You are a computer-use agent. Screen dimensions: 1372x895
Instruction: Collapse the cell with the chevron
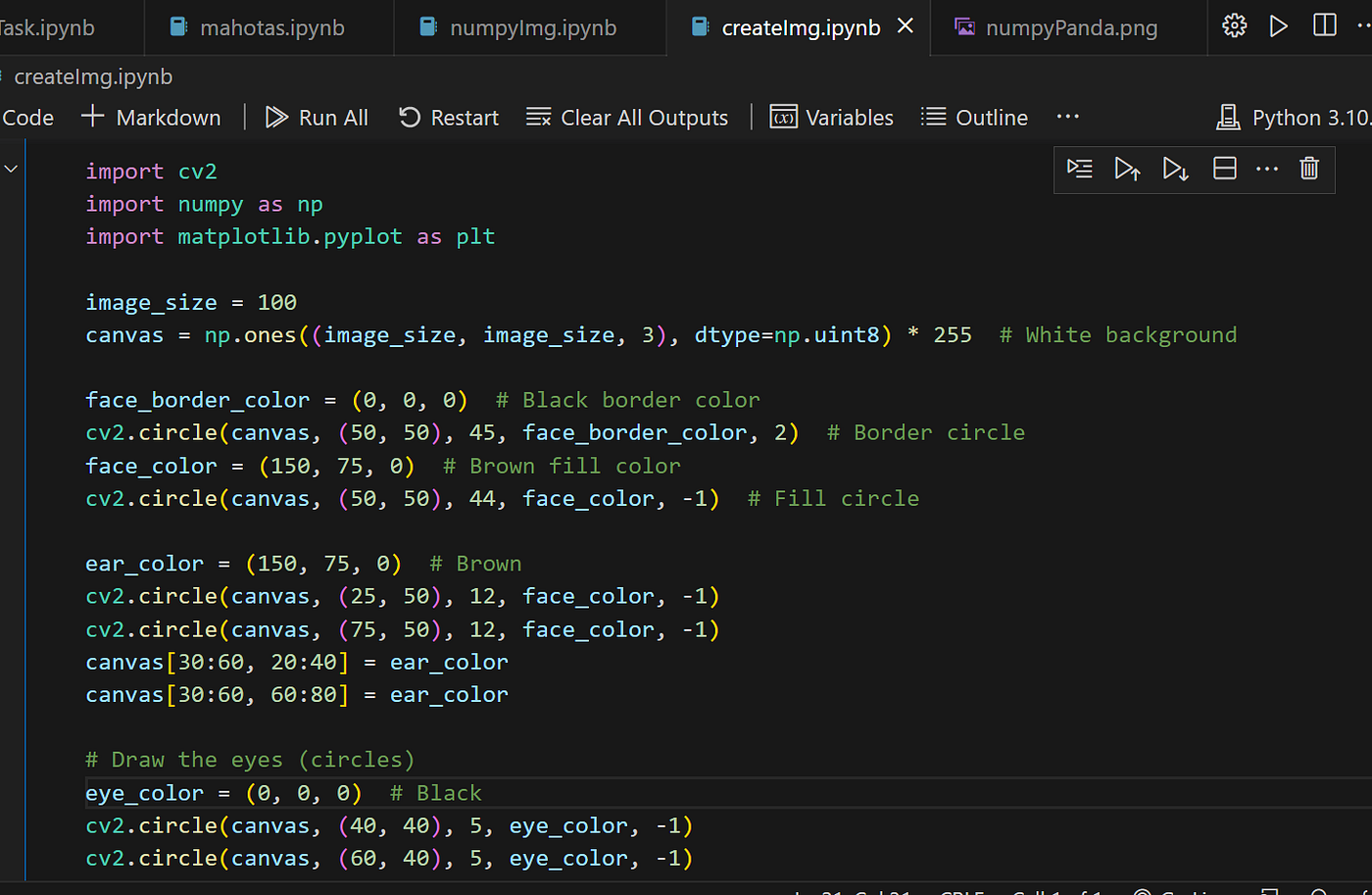[11, 168]
